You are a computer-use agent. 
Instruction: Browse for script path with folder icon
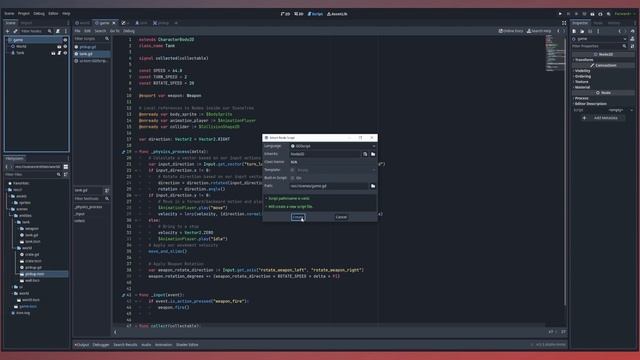[x=373, y=186]
